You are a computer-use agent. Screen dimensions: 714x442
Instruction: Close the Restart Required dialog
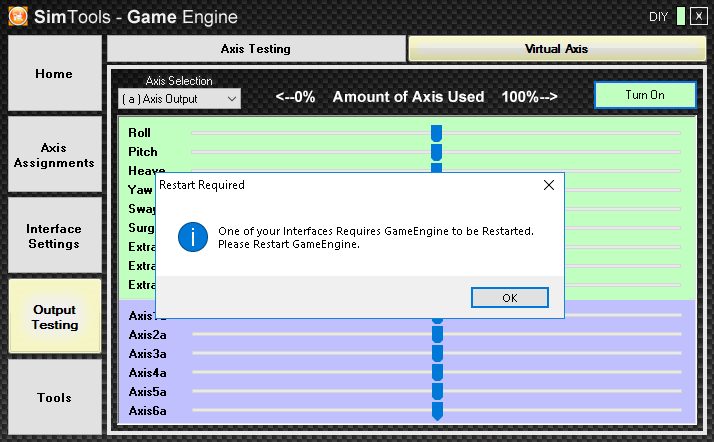point(548,185)
